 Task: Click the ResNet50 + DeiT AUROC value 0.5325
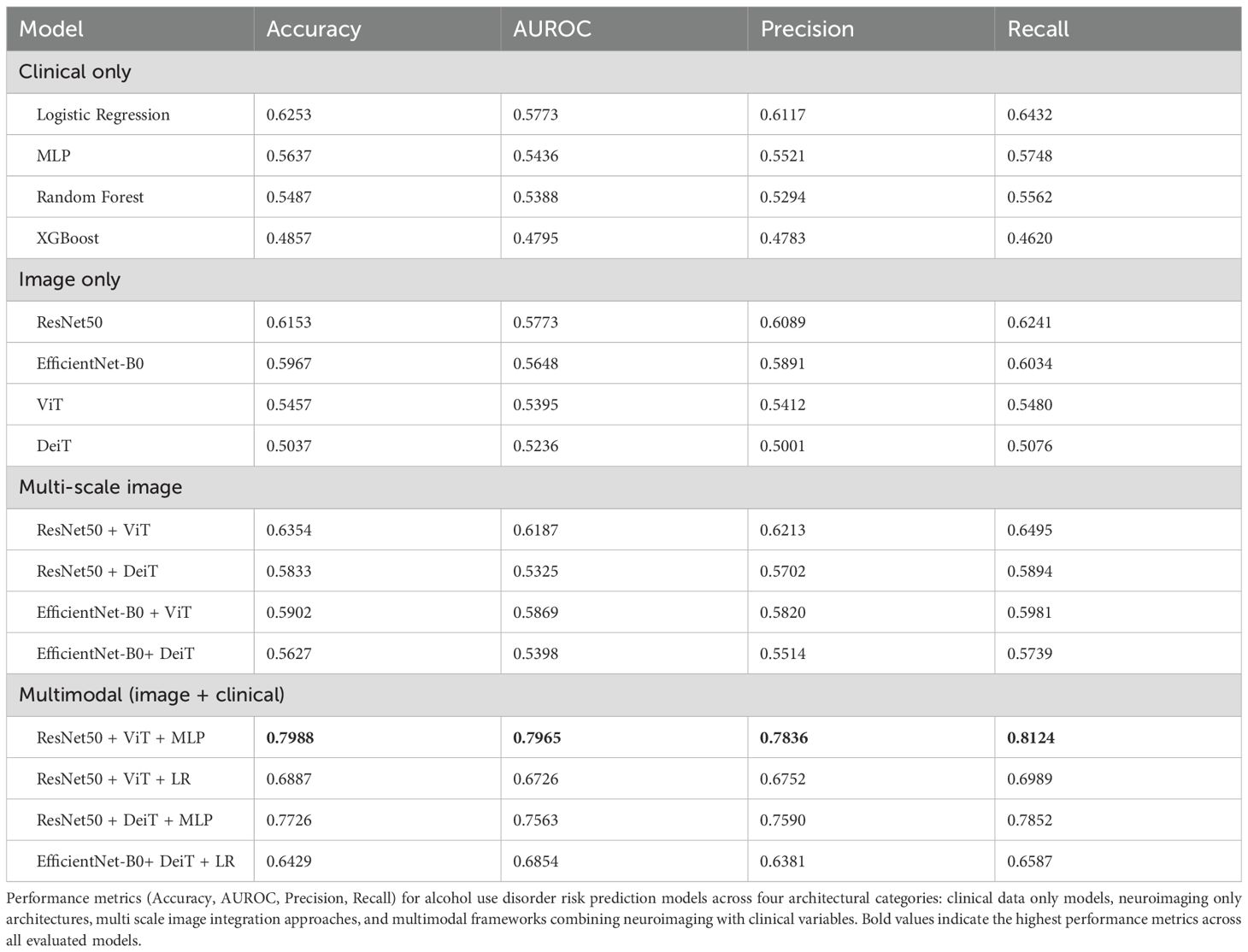[535, 571]
